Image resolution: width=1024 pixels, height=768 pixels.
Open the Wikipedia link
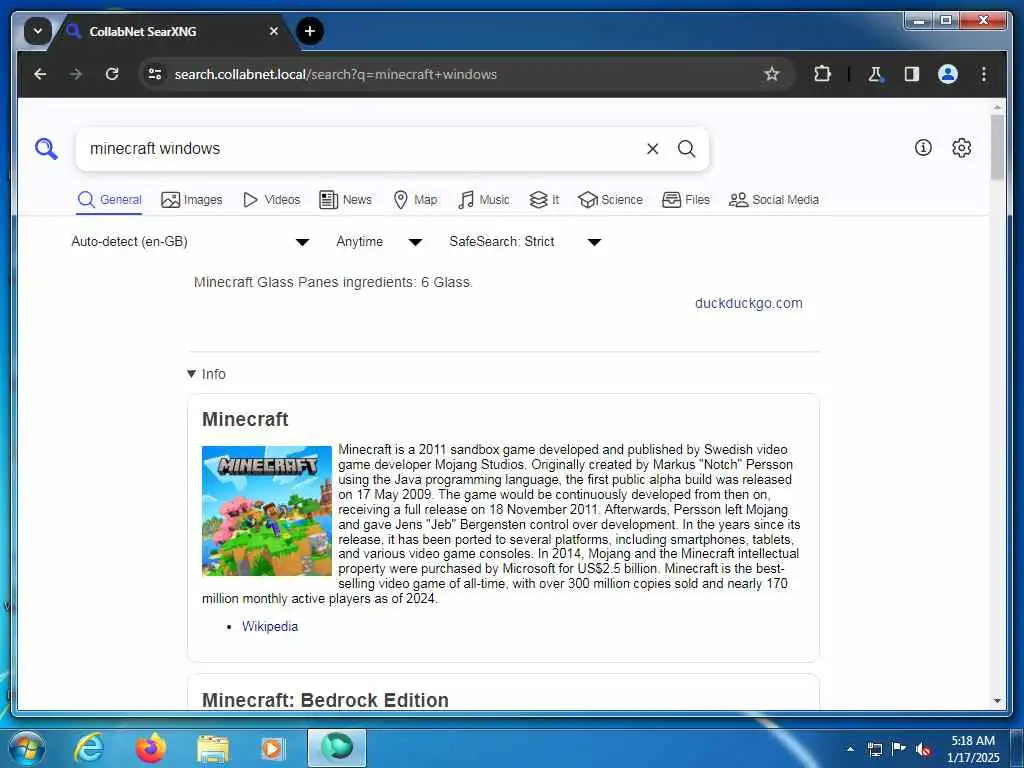[x=270, y=626]
